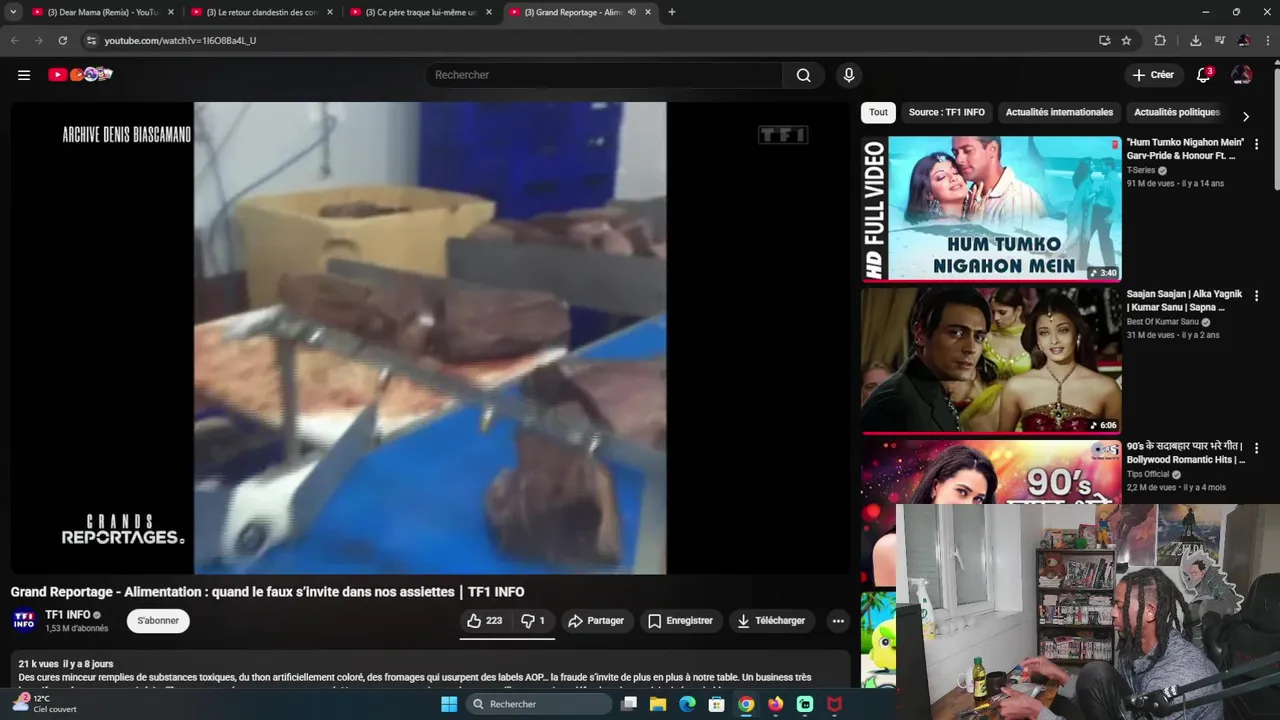1280x720 pixels.
Task: Share the video via Partager
Action: pos(596,621)
